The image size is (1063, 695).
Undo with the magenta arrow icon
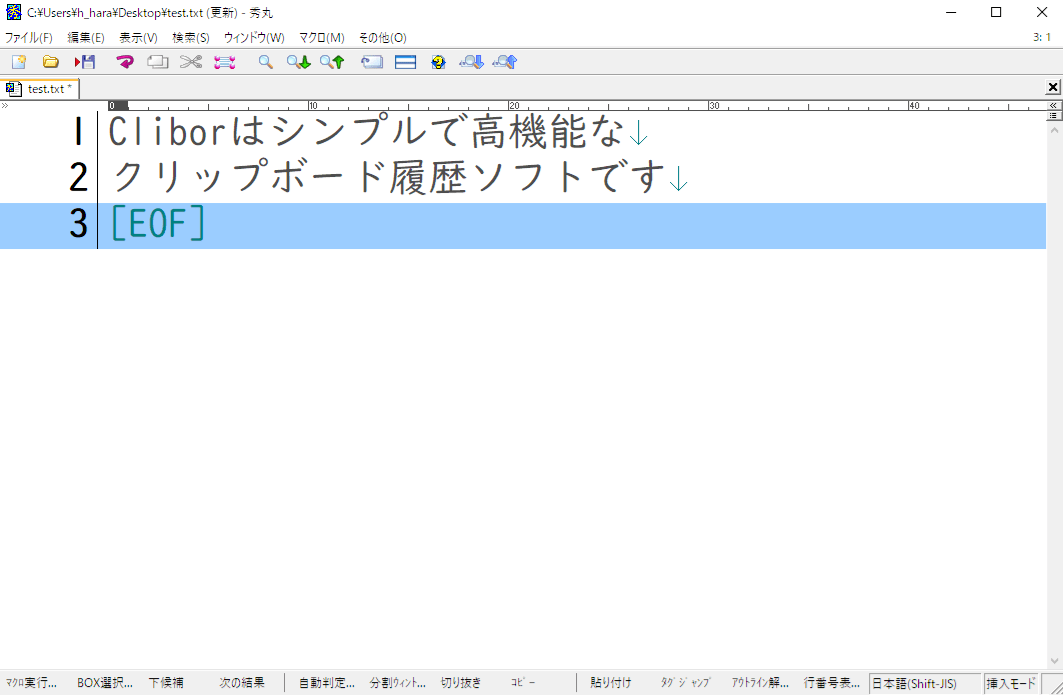125,62
